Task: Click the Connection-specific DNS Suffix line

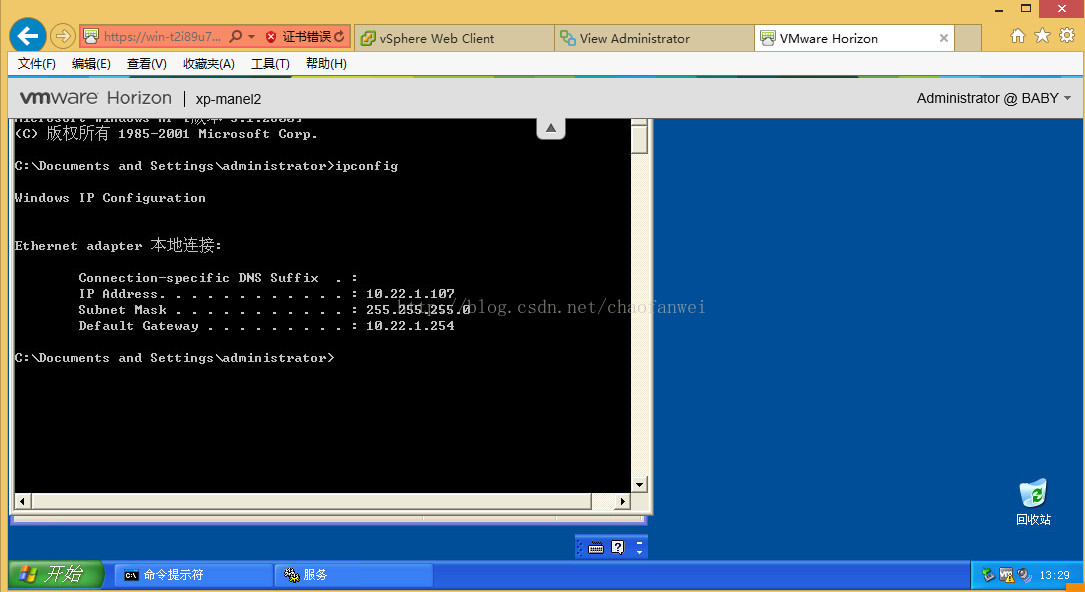Action: click(x=218, y=278)
